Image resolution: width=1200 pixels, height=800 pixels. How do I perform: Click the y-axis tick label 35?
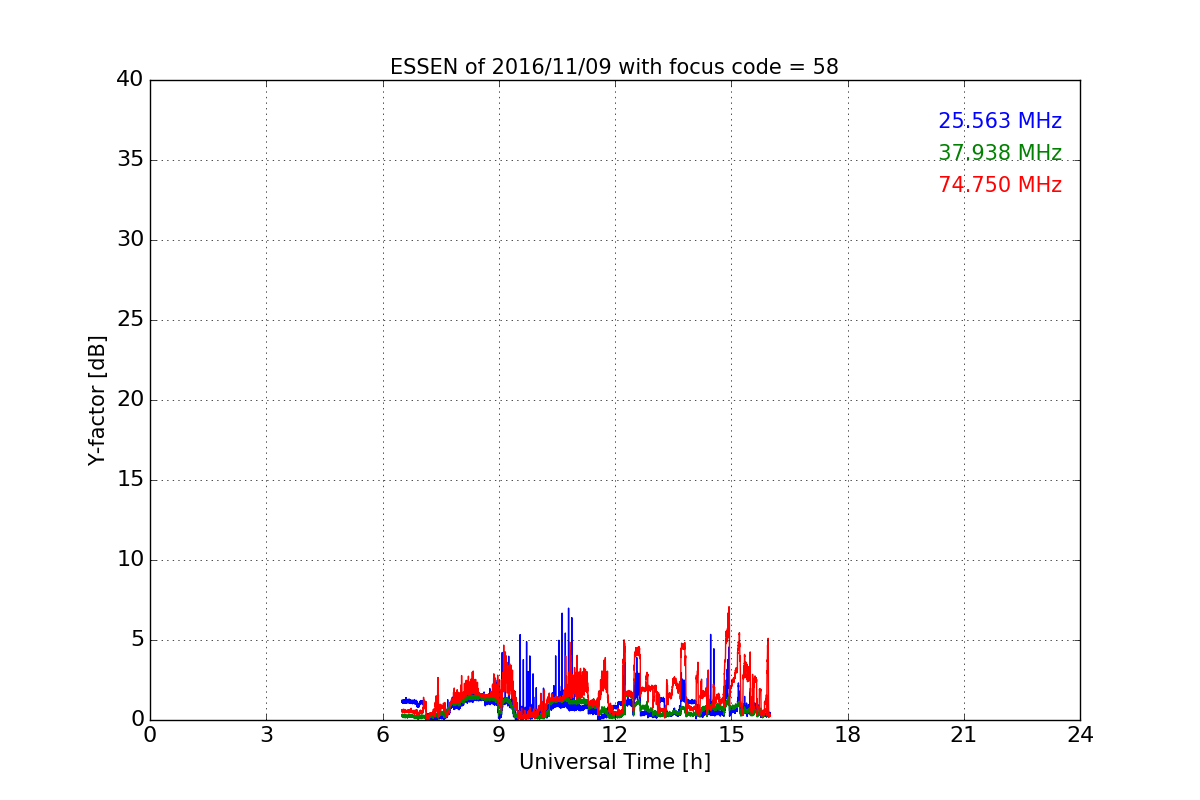click(129, 160)
